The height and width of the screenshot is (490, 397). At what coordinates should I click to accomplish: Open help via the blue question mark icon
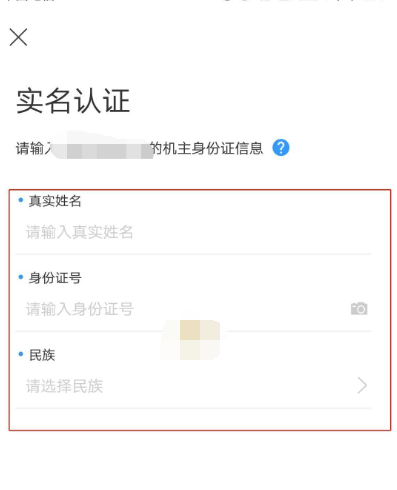(281, 148)
